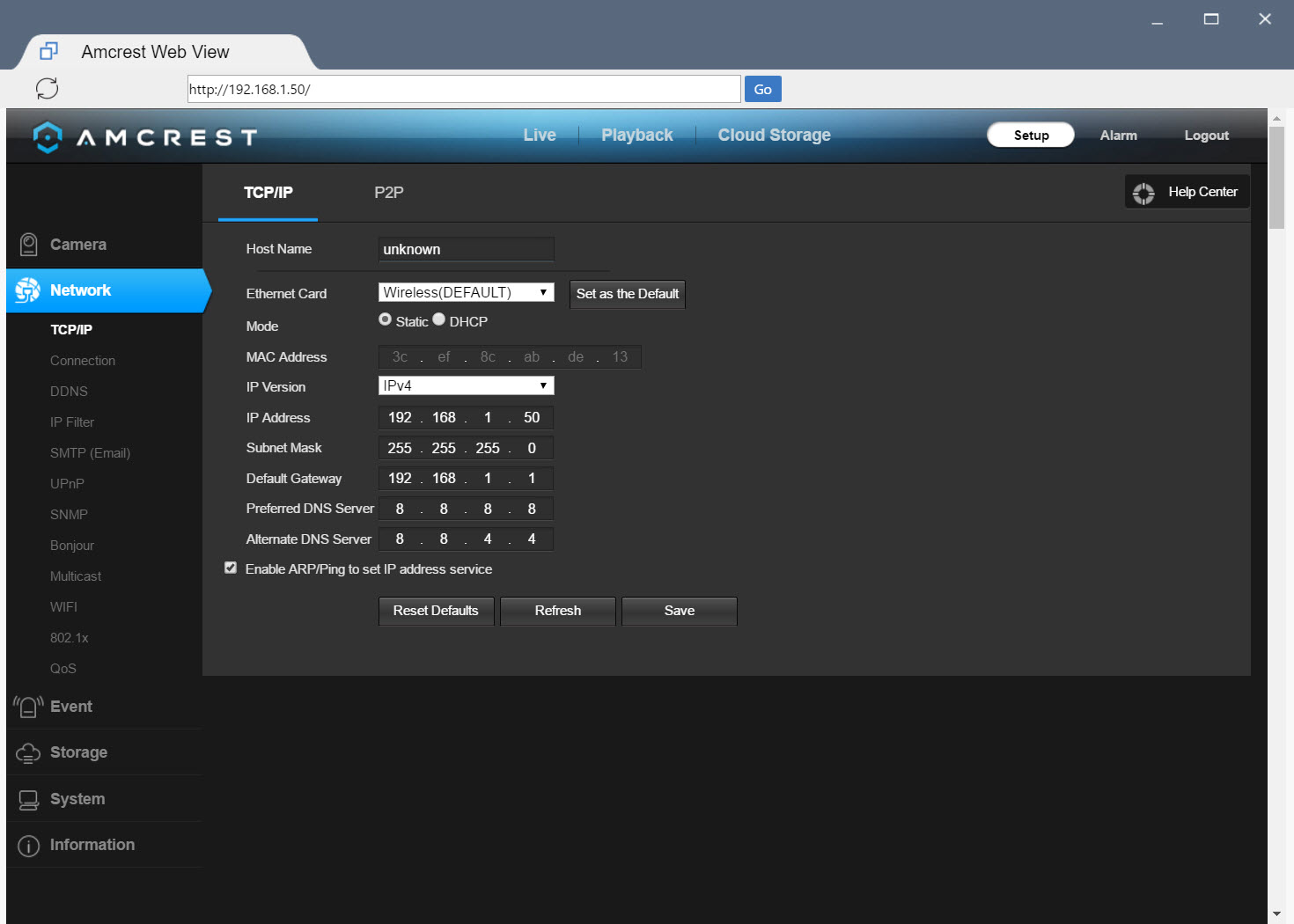The width and height of the screenshot is (1294, 924).
Task: Click the Host Name input field
Action: click(467, 249)
